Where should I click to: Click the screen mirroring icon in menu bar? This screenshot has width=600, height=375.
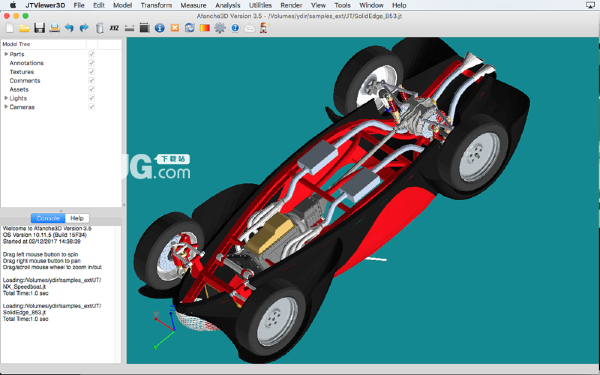[590, 5]
